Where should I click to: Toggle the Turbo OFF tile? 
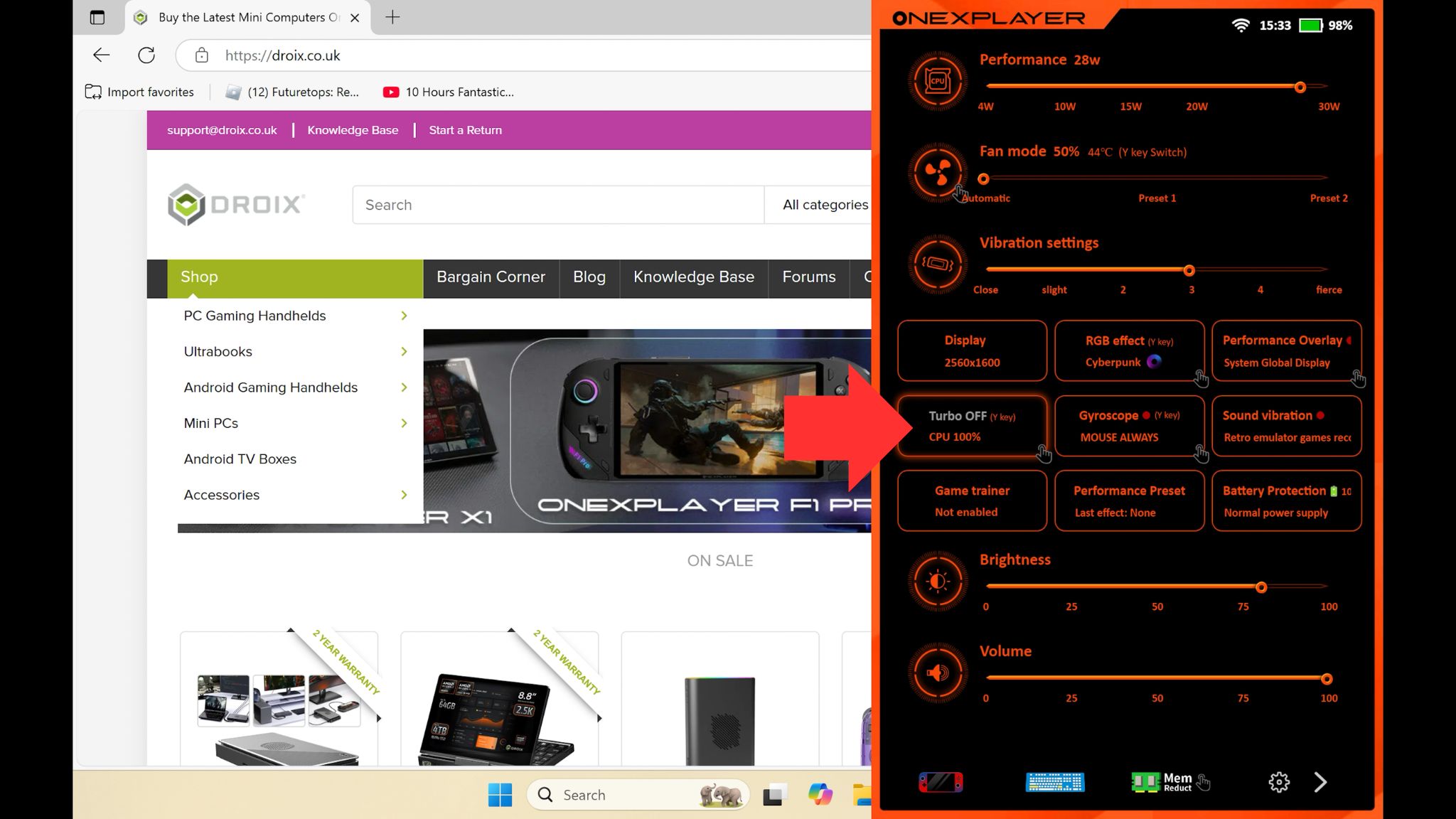[x=972, y=426]
